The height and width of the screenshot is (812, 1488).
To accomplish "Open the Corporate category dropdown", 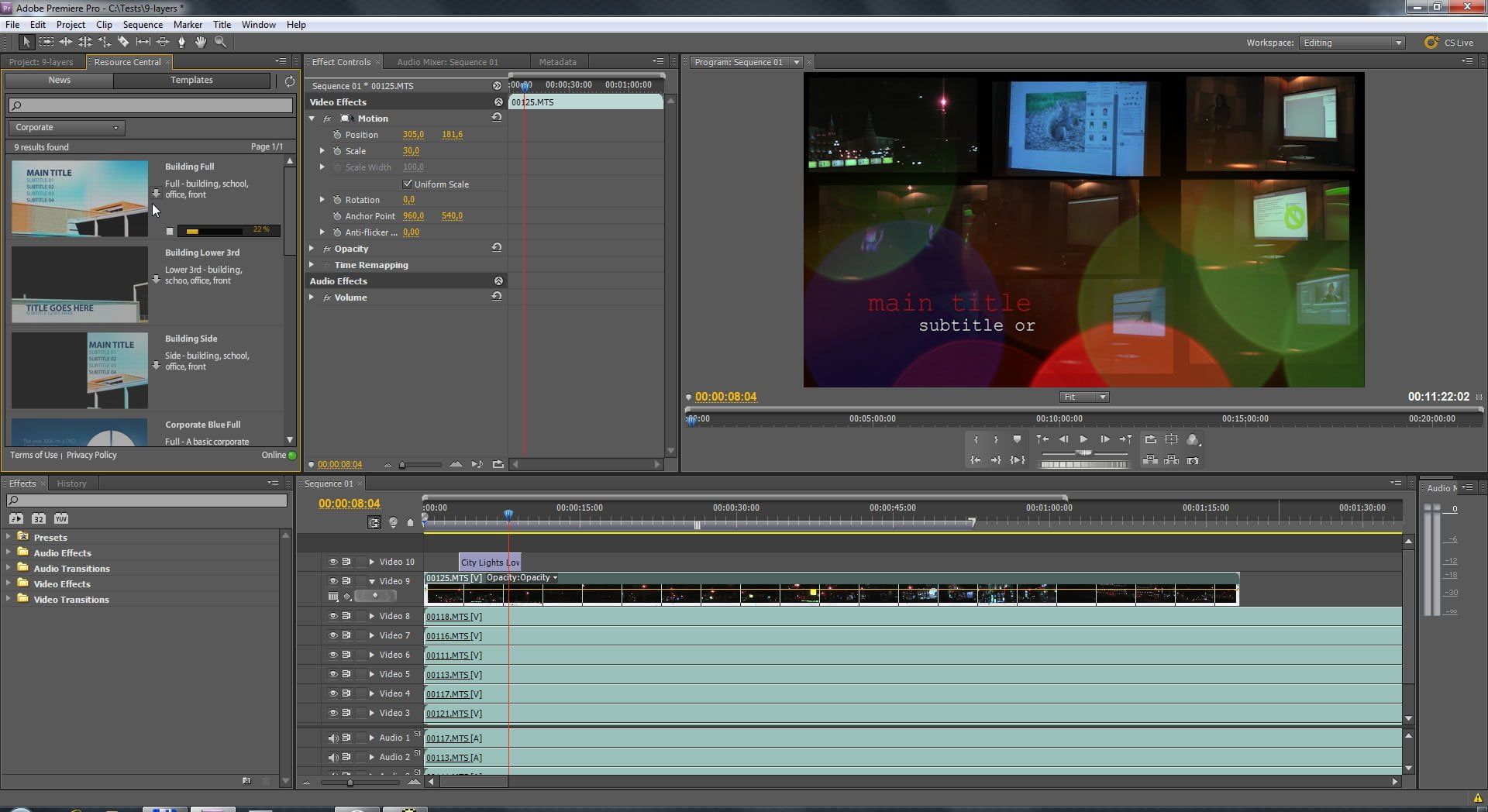I will click(x=67, y=128).
